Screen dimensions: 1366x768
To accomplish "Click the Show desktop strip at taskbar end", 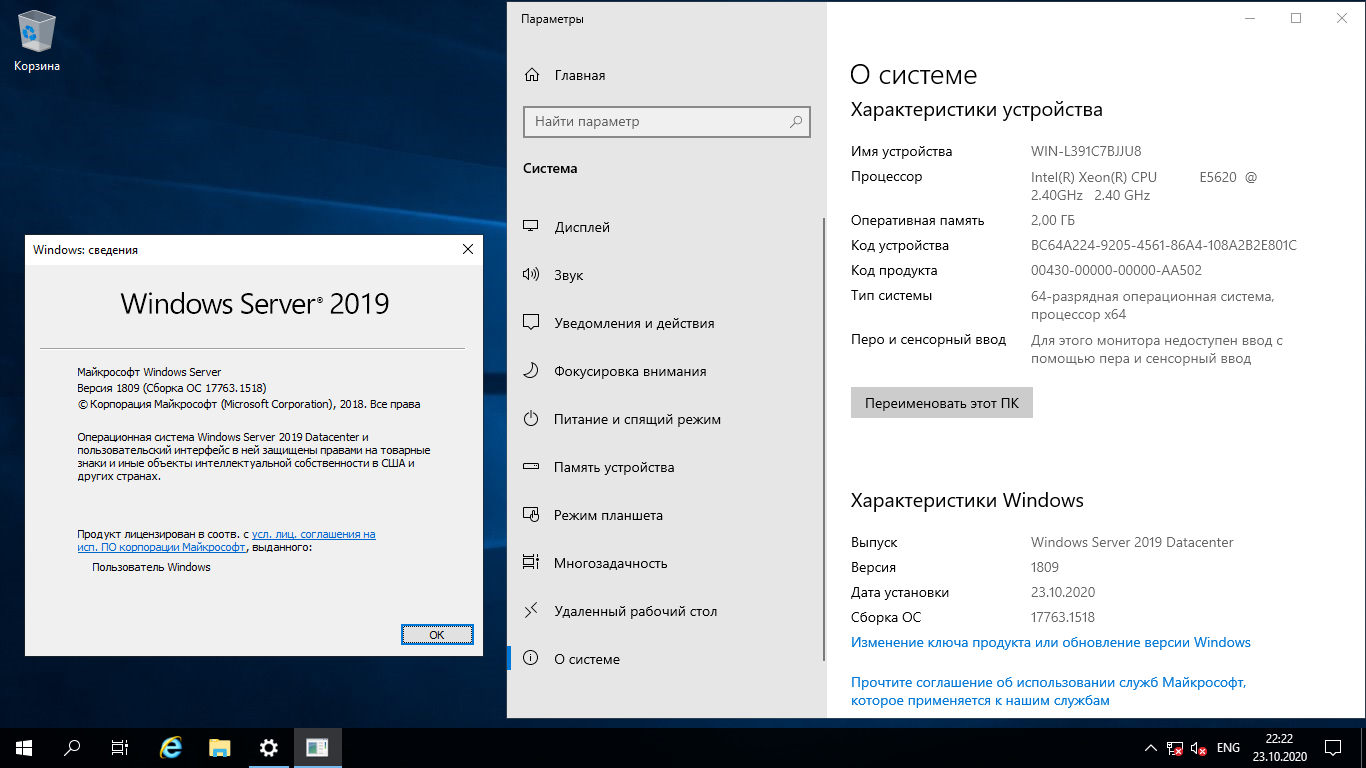I will click(x=1363, y=748).
